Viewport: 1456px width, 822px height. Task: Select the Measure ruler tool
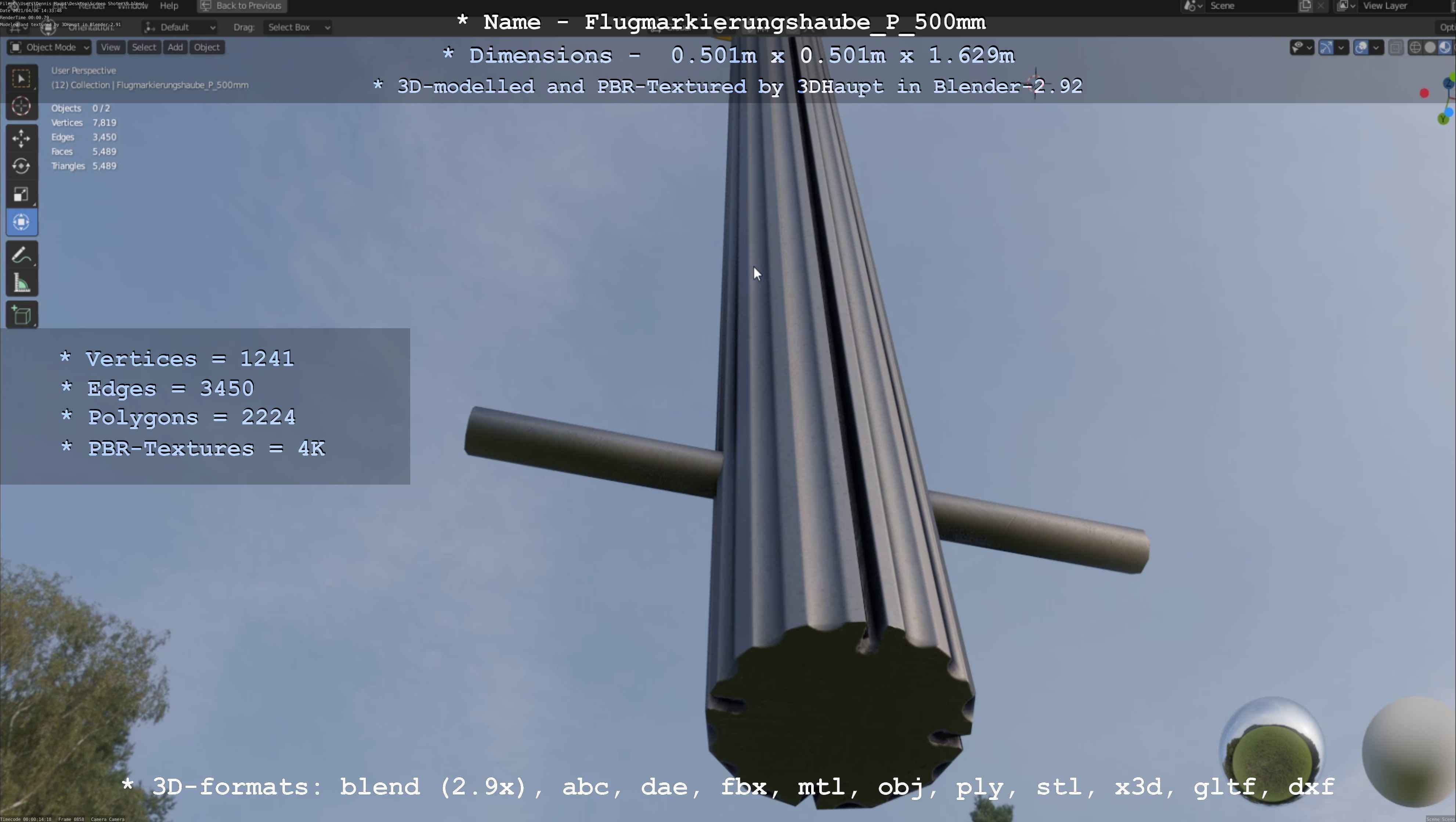click(x=21, y=282)
